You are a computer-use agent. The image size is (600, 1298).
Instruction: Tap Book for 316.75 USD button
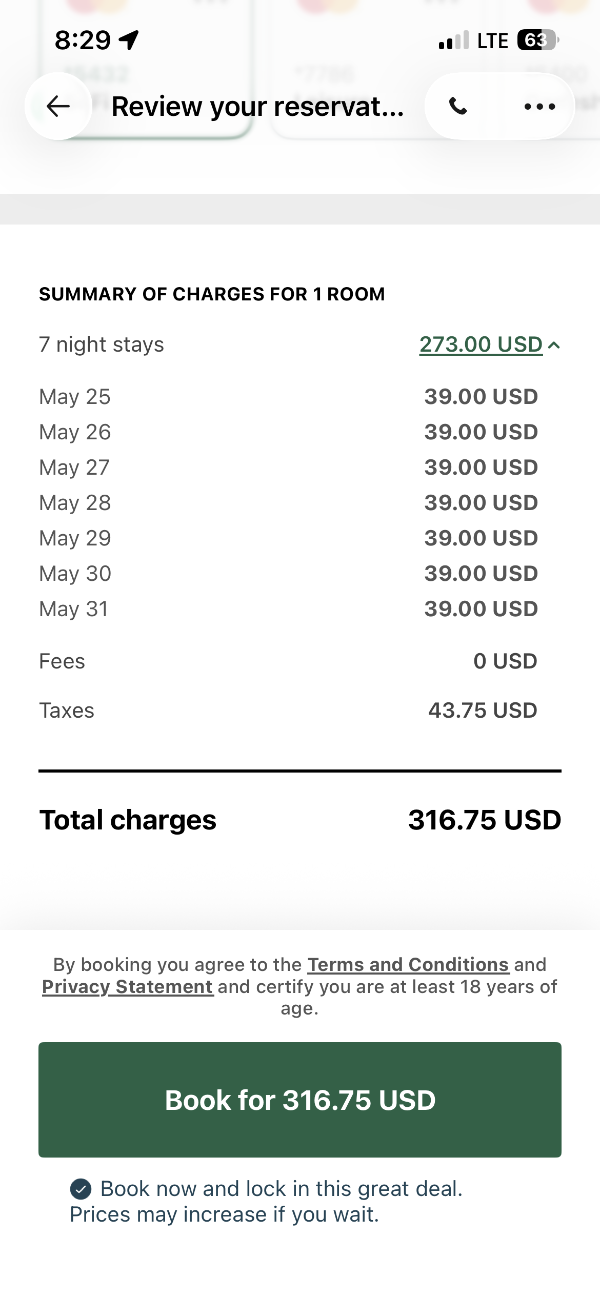click(300, 1100)
